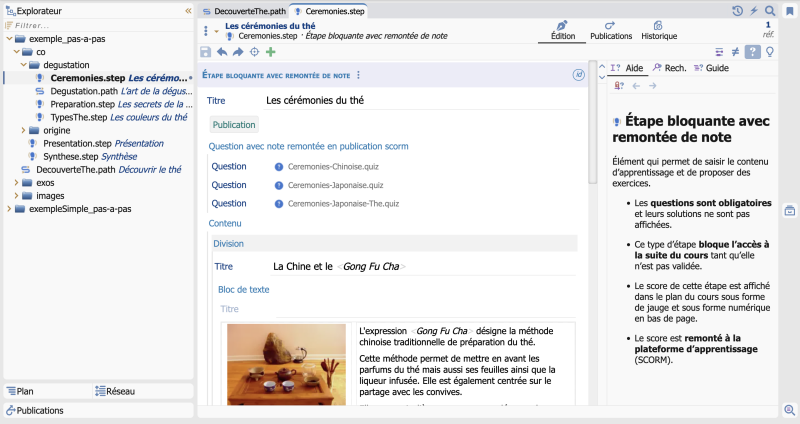The height and width of the screenshot is (424, 800).
Task: Click the tea set image thumbnail
Action: 286,364
